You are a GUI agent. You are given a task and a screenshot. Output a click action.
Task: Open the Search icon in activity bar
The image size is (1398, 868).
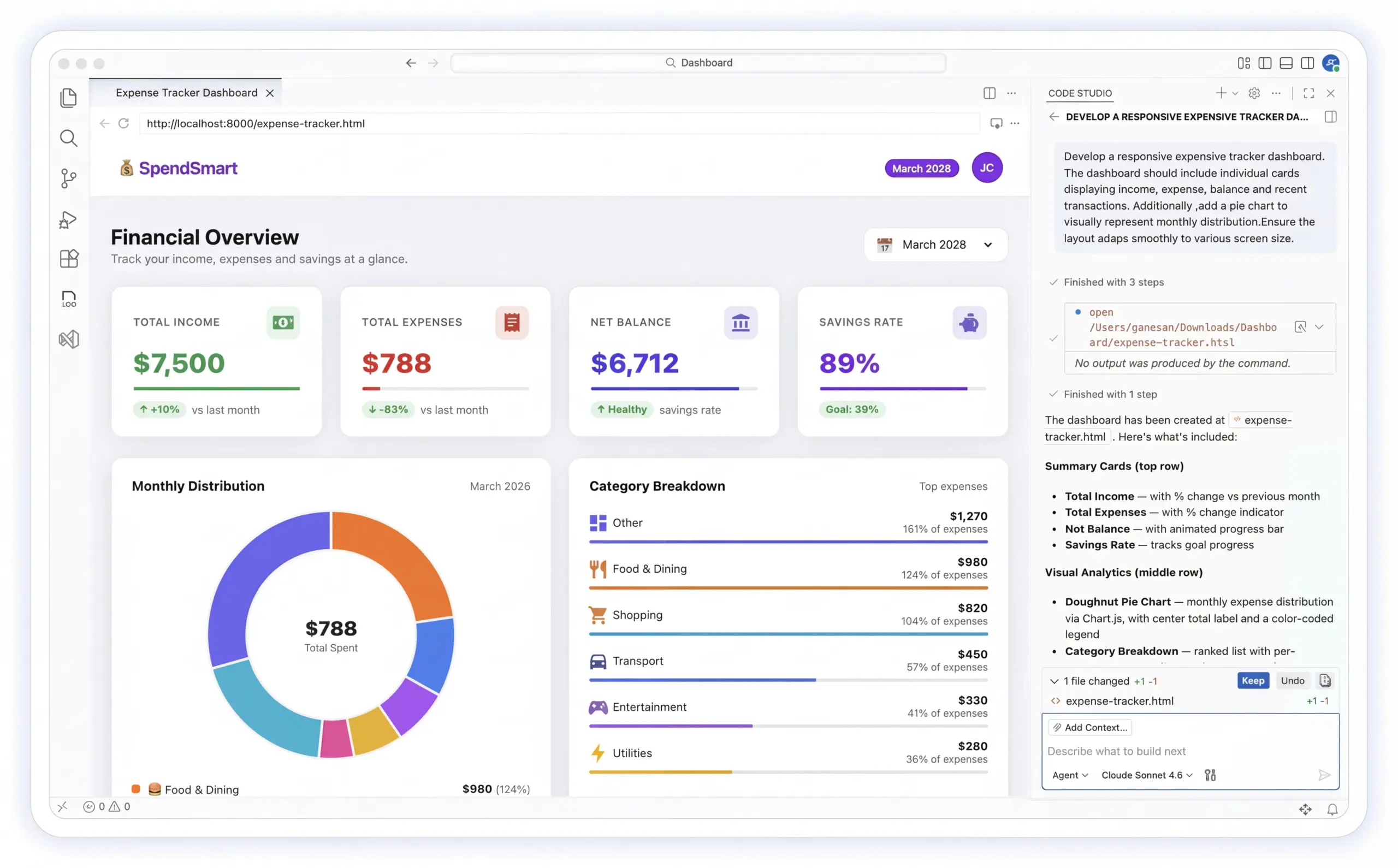68,138
